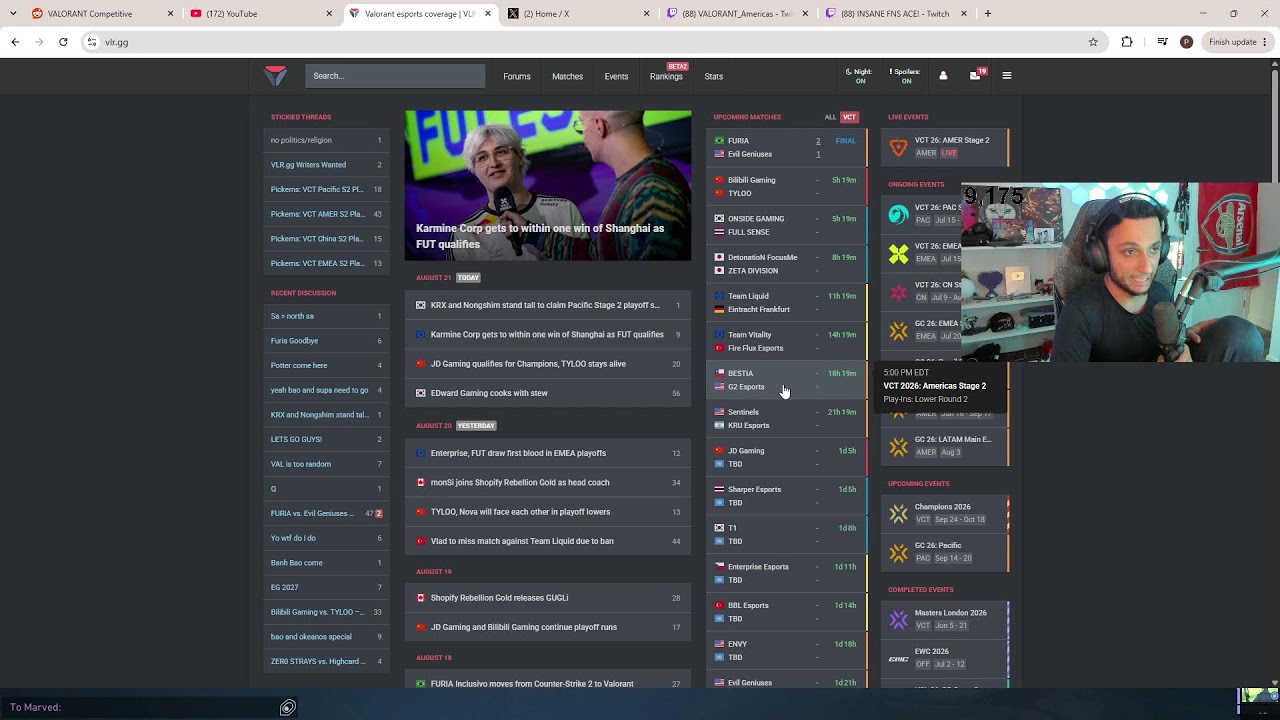Open the Sentinels vs KRU Esports match

click(x=786, y=418)
